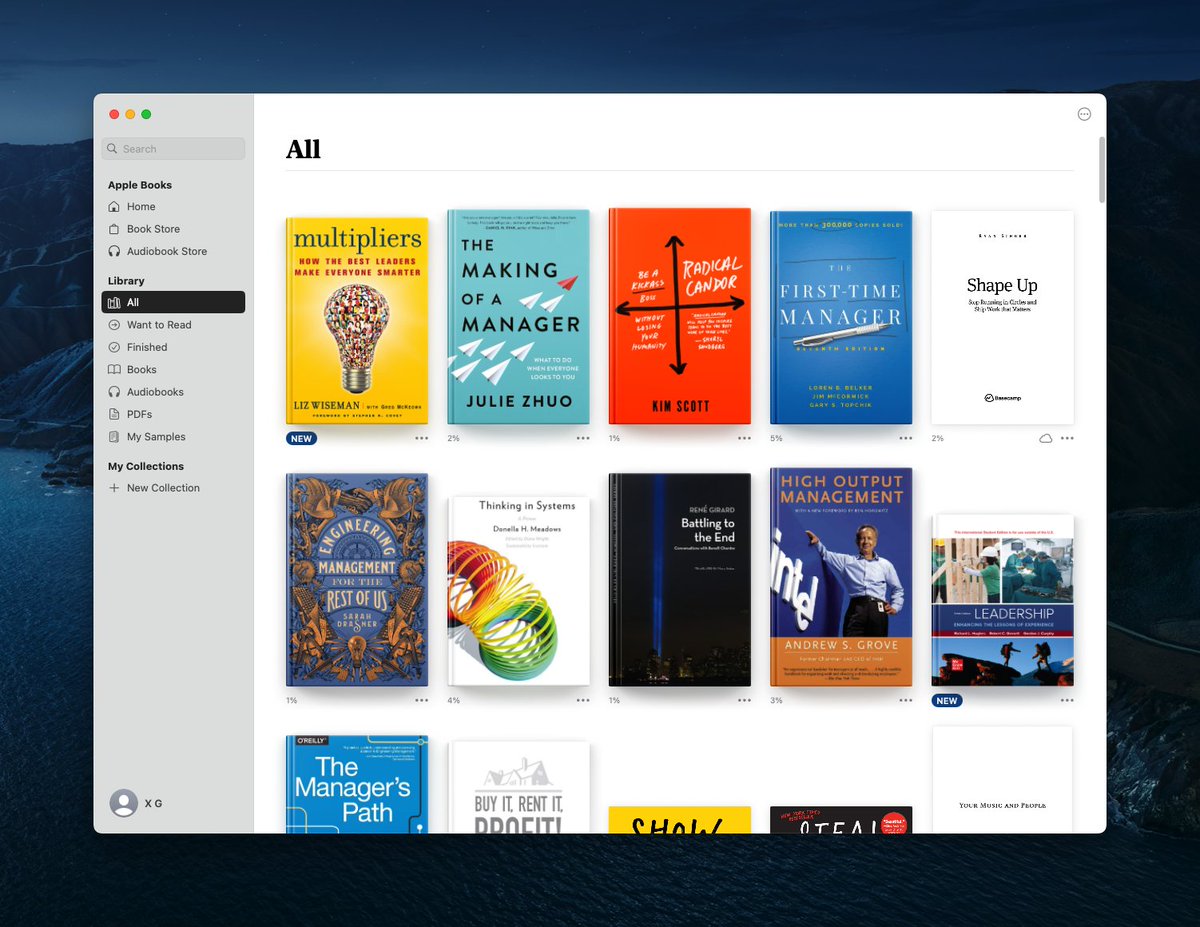
Task: Open Engineering Management for the Rest of Us
Action: (357, 580)
